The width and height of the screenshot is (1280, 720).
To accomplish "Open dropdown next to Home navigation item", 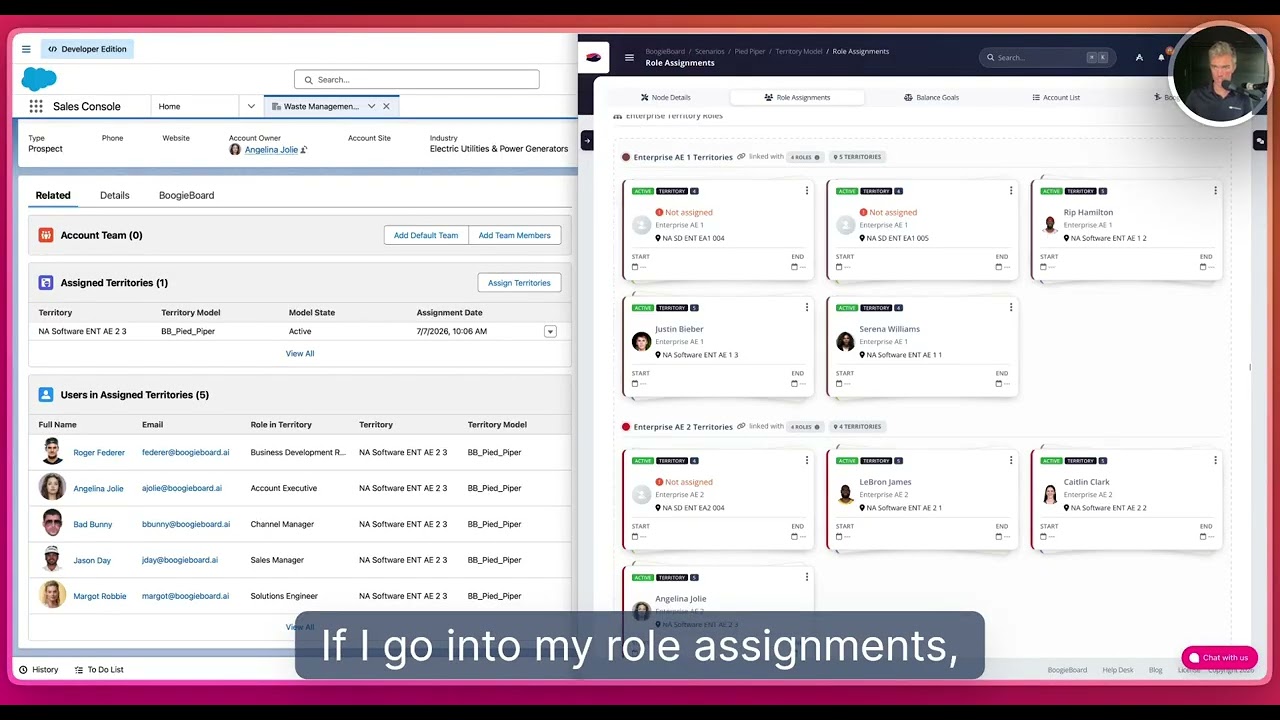I will point(251,106).
